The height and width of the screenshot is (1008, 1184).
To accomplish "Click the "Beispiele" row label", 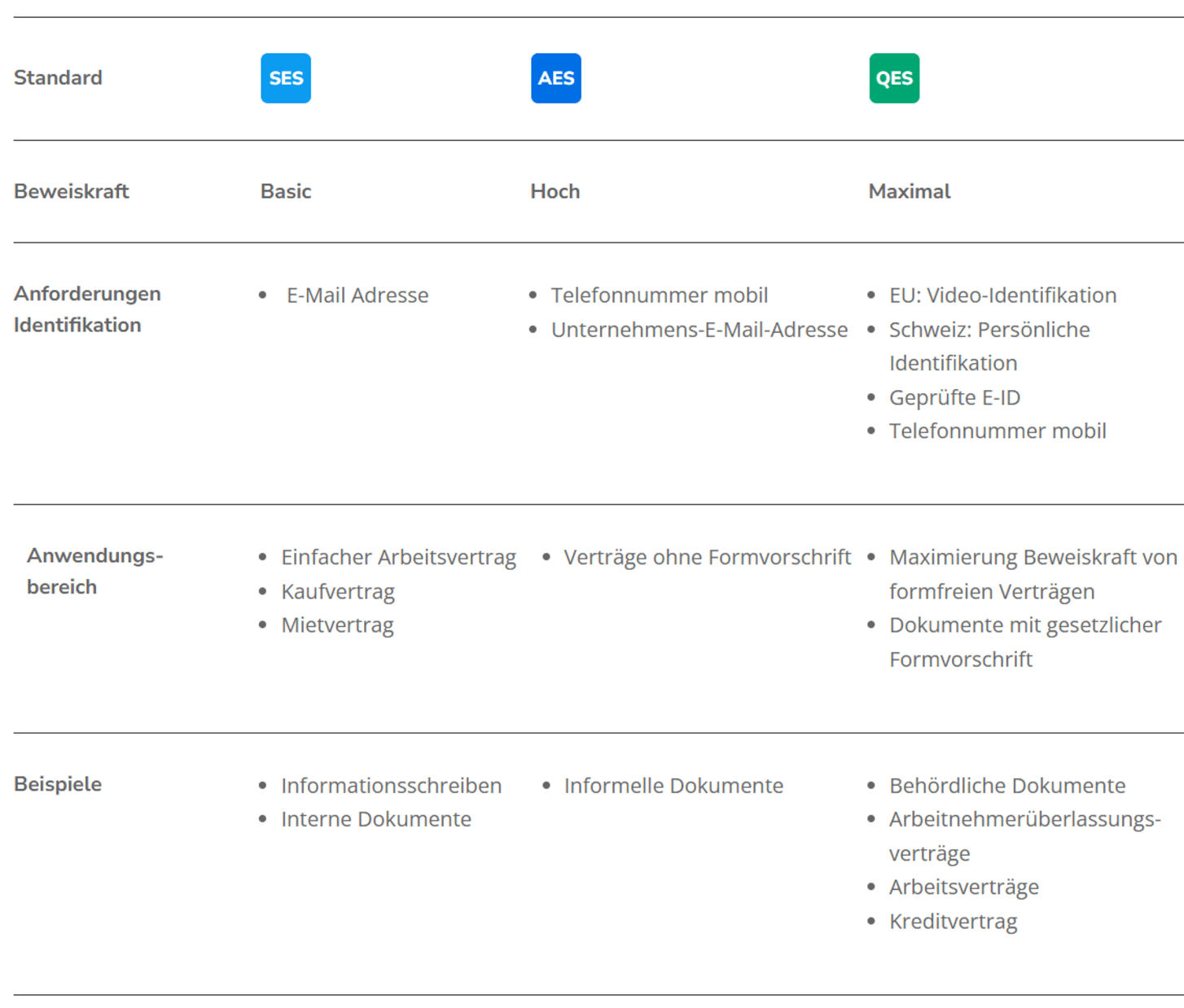I will pos(58,784).
